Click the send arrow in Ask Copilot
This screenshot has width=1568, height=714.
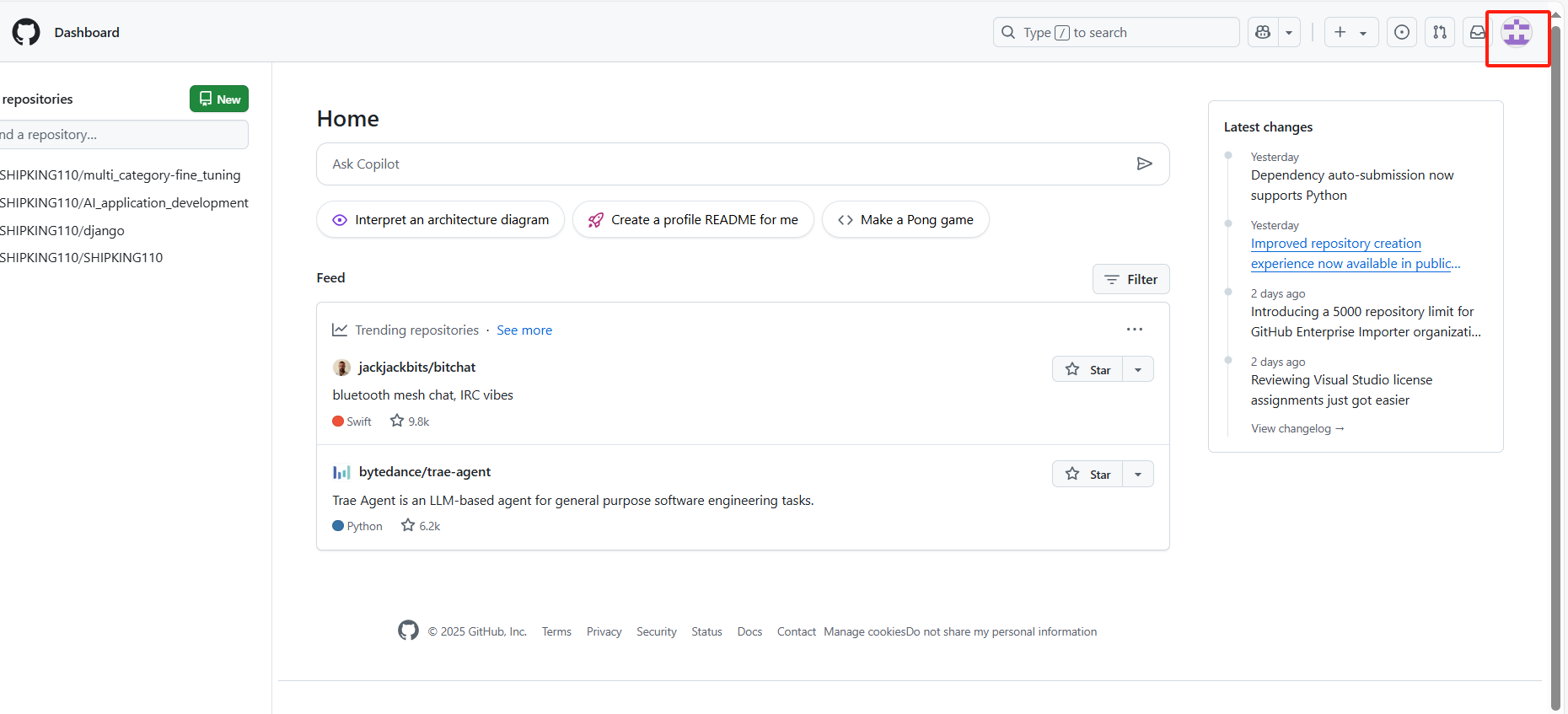pyautogui.click(x=1144, y=164)
